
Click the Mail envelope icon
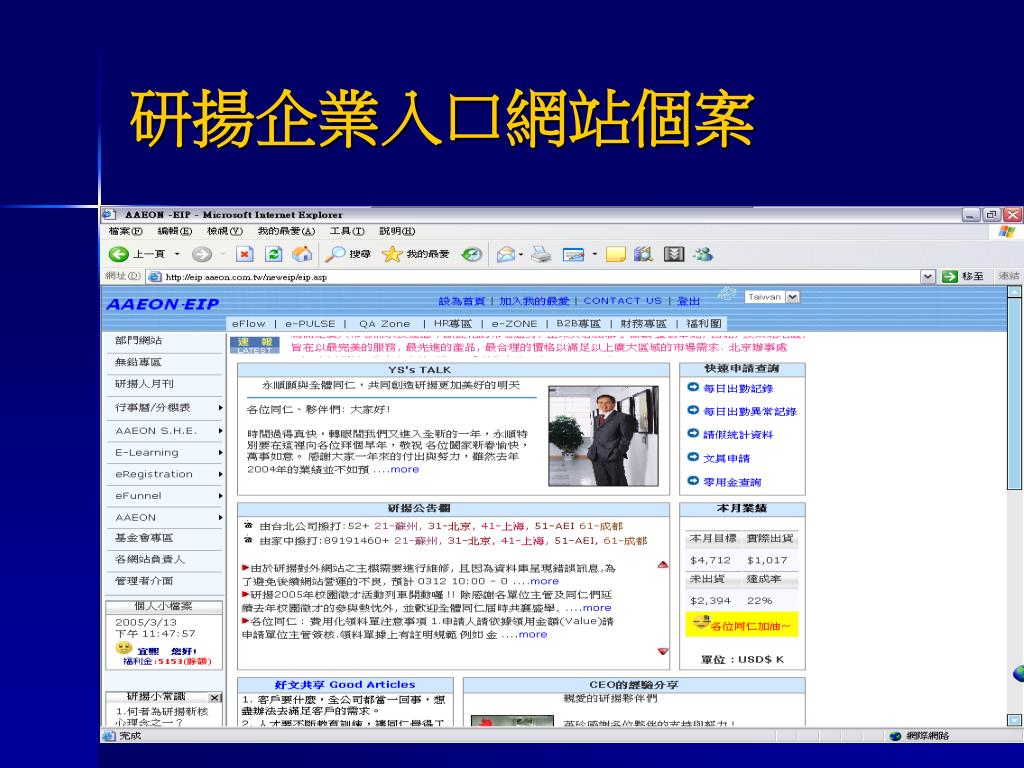click(506, 254)
